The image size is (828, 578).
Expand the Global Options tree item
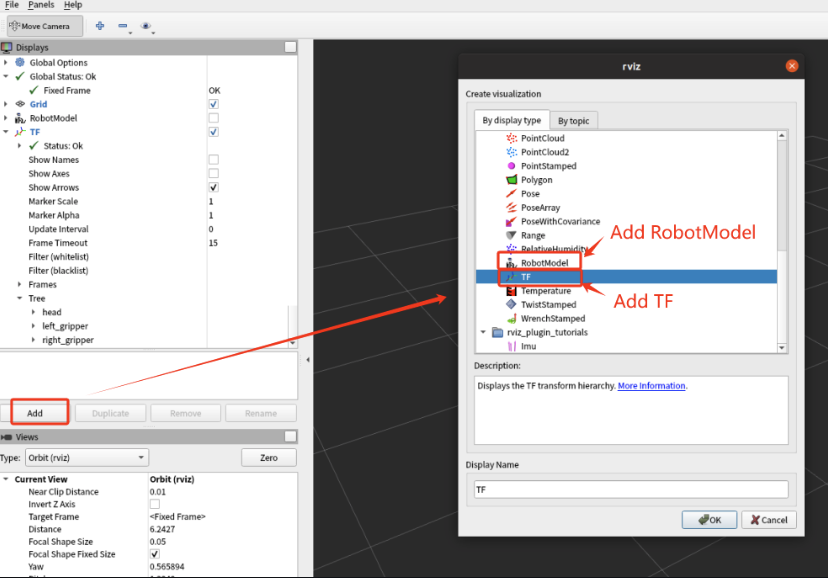point(6,63)
